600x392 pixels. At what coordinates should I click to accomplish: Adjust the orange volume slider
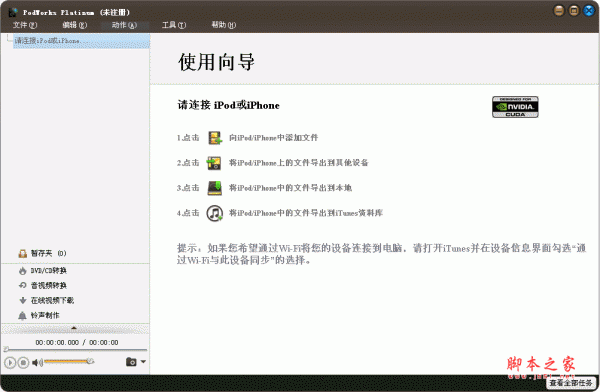coord(69,361)
